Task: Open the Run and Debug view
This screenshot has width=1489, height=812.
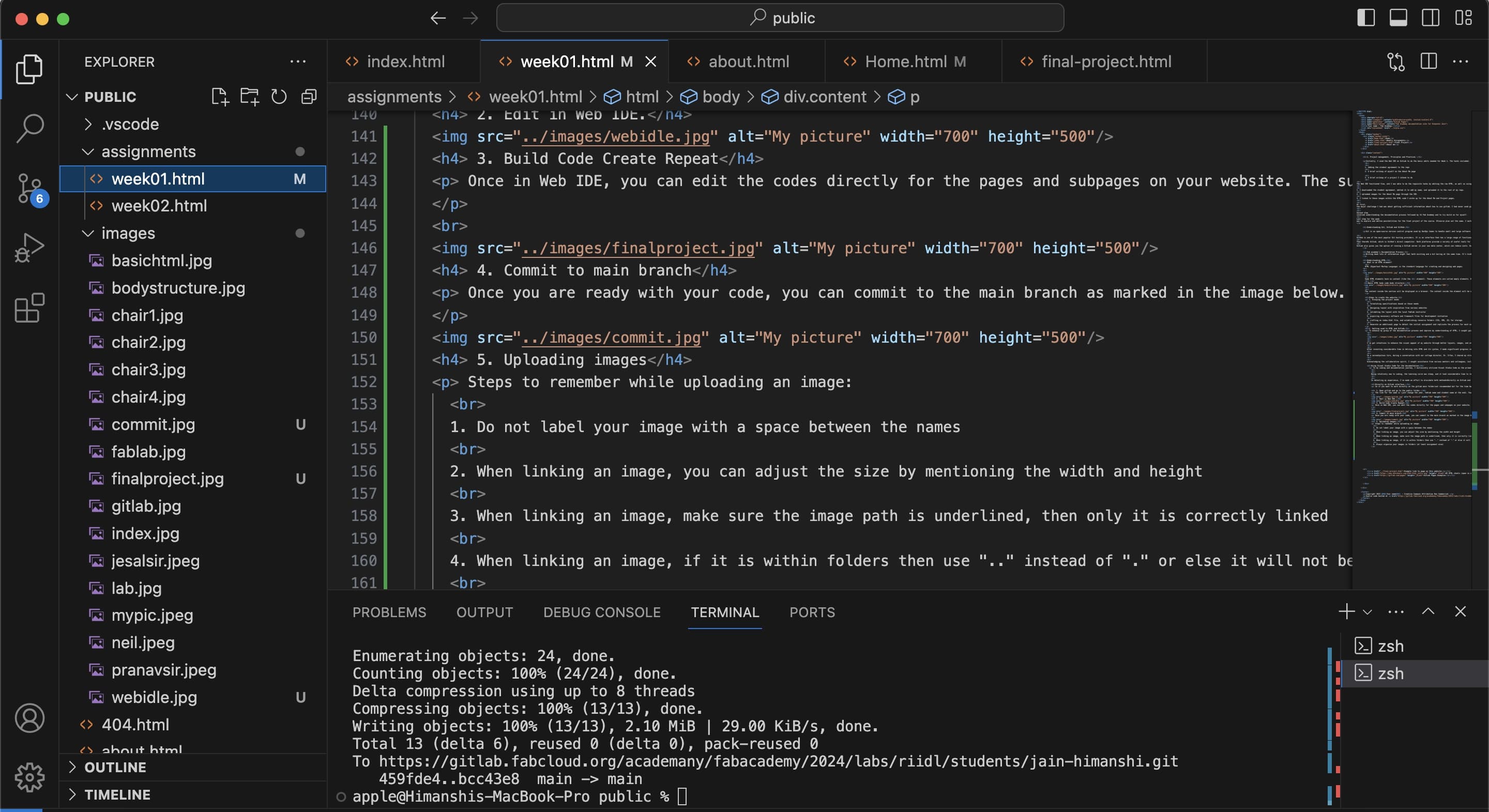Action: 29,249
